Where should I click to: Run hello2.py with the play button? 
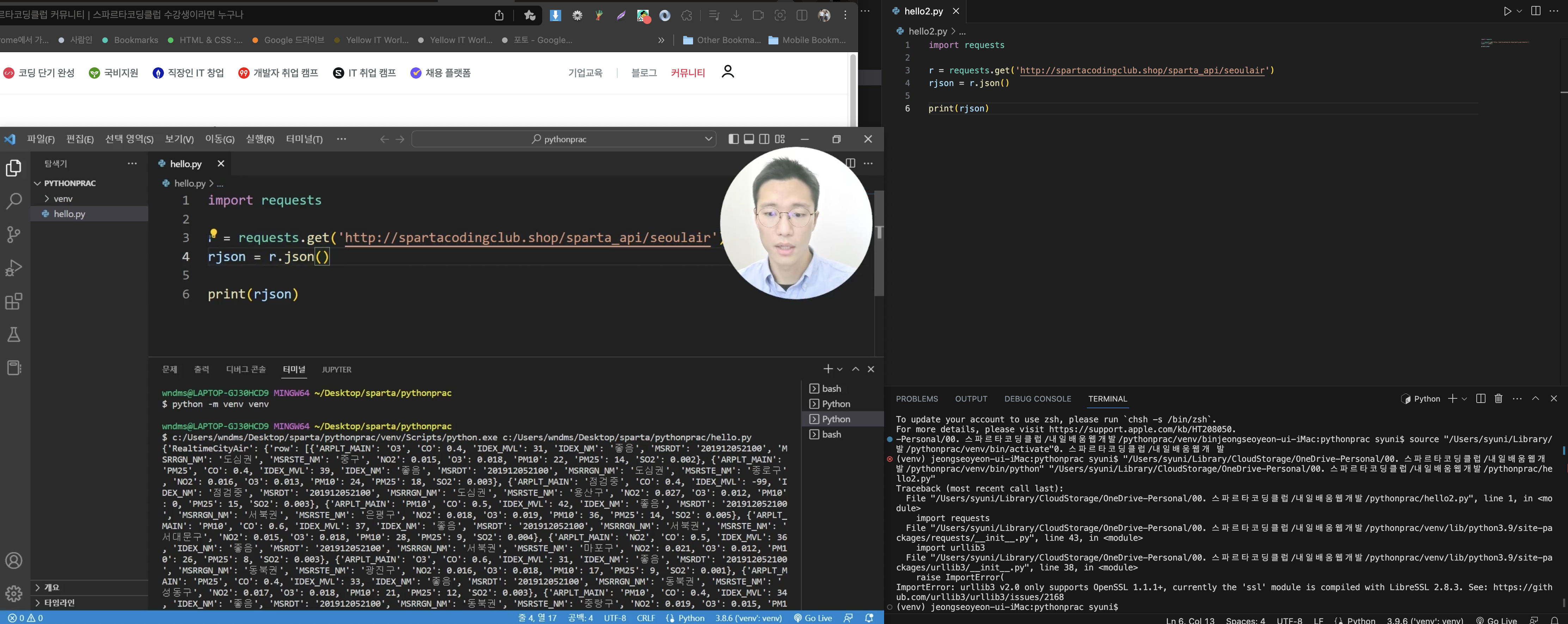tap(1507, 11)
